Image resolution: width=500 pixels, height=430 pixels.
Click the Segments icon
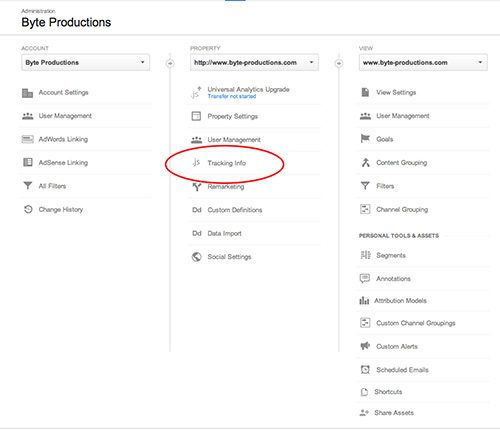click(365, 255)
